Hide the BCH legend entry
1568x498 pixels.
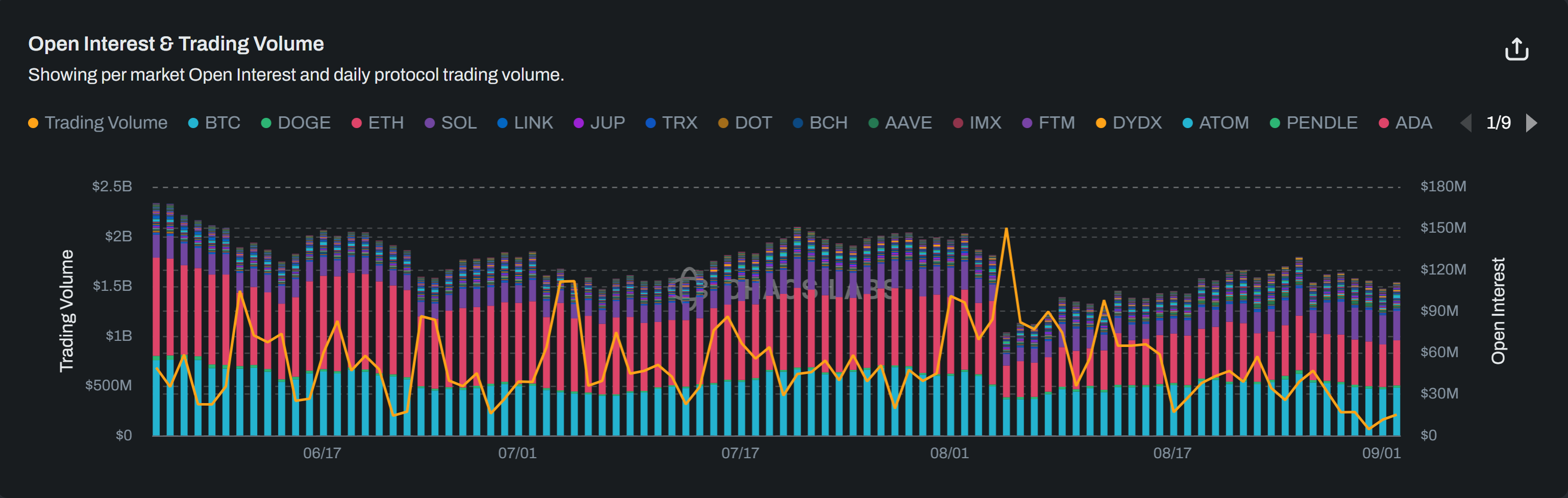(x=820, y=123)
